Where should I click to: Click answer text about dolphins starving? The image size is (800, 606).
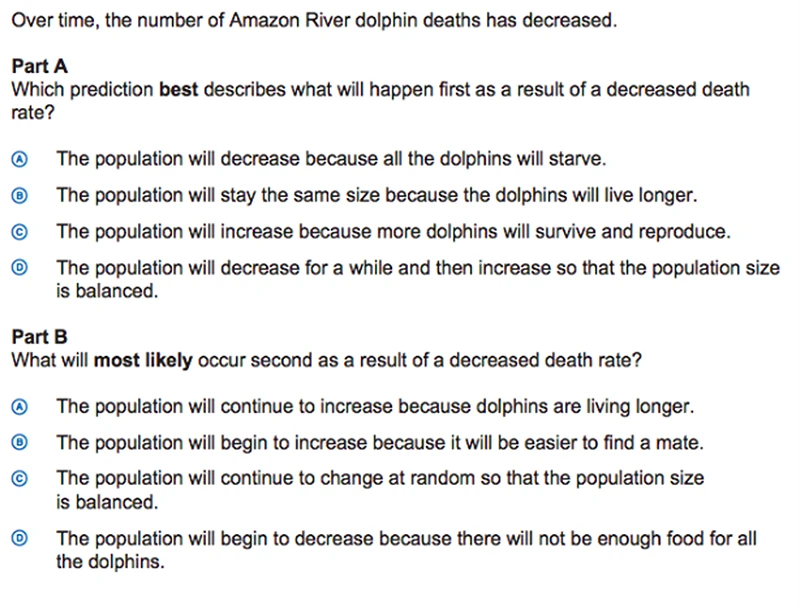(x=331, y=159)
